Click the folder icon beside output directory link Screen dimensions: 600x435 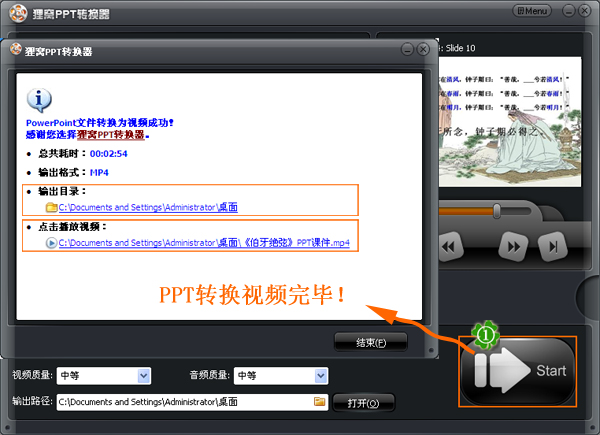pos(51,207)
